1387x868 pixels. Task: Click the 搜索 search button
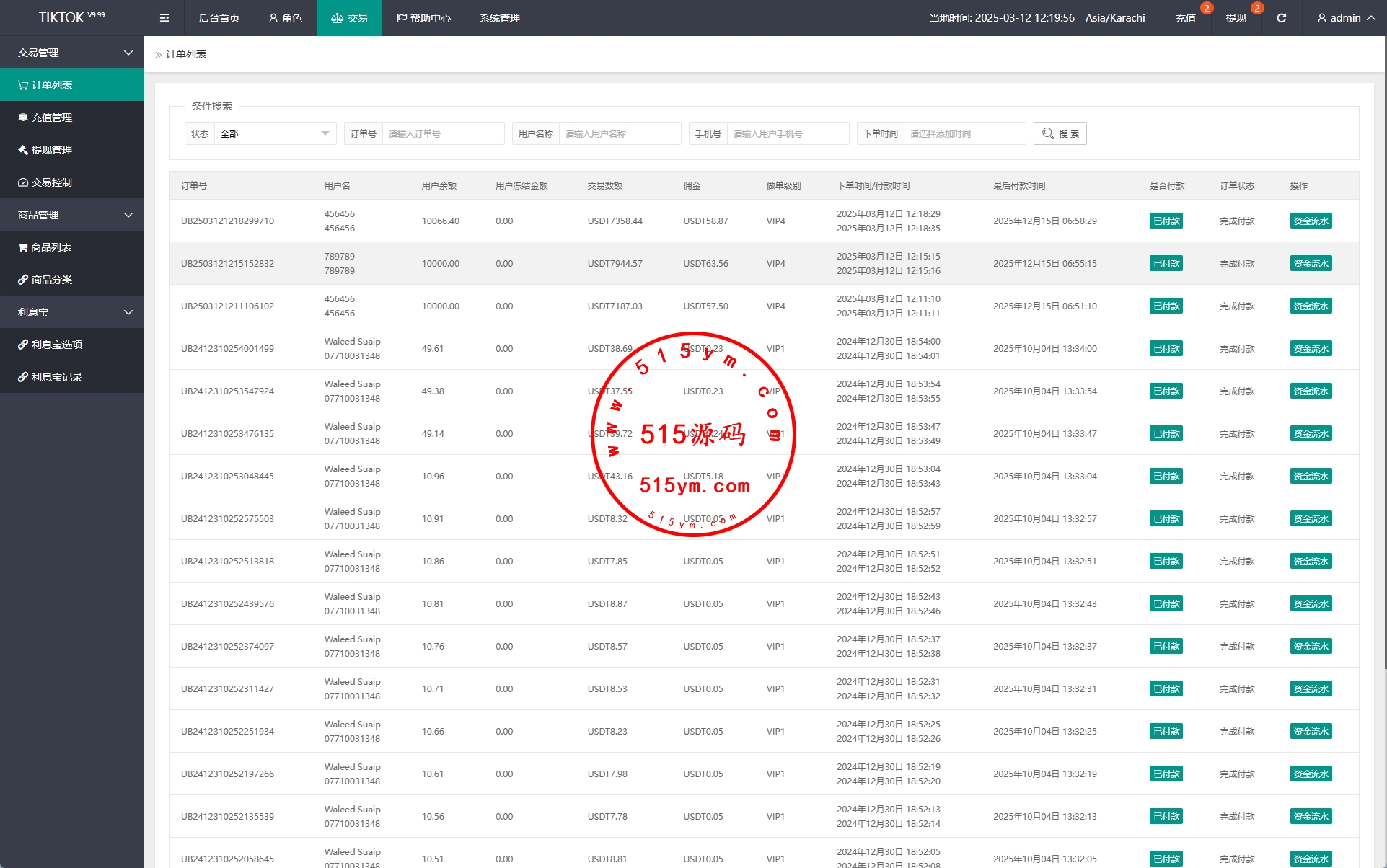point(1060,133)
